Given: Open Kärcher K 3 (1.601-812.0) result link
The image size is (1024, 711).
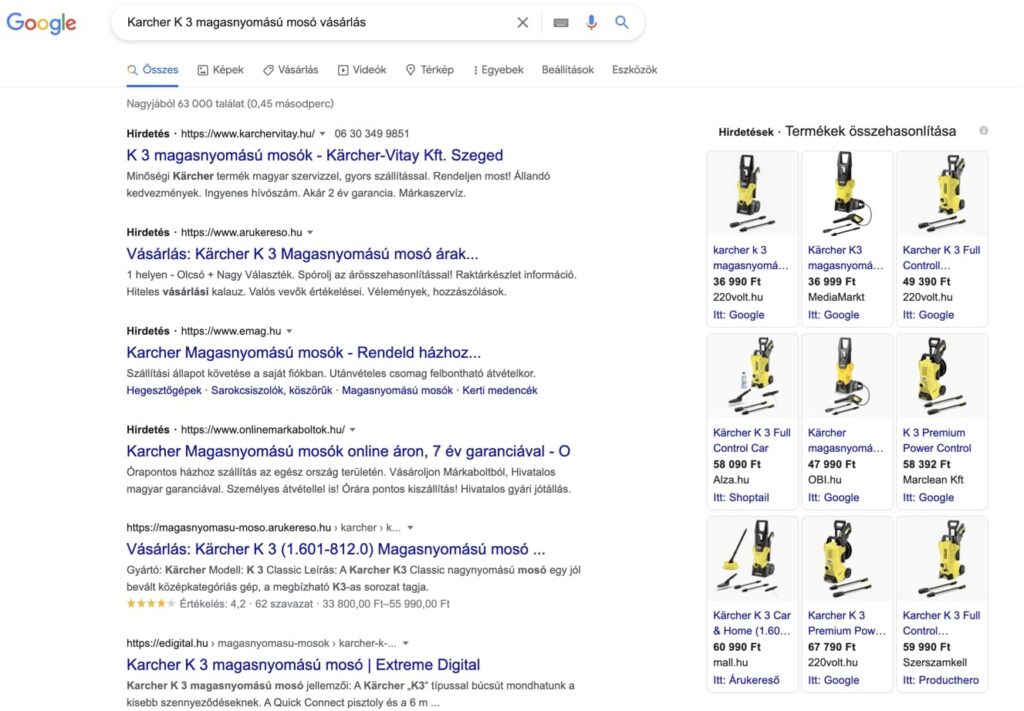Looking at the screenshot, I should [336, 549].
